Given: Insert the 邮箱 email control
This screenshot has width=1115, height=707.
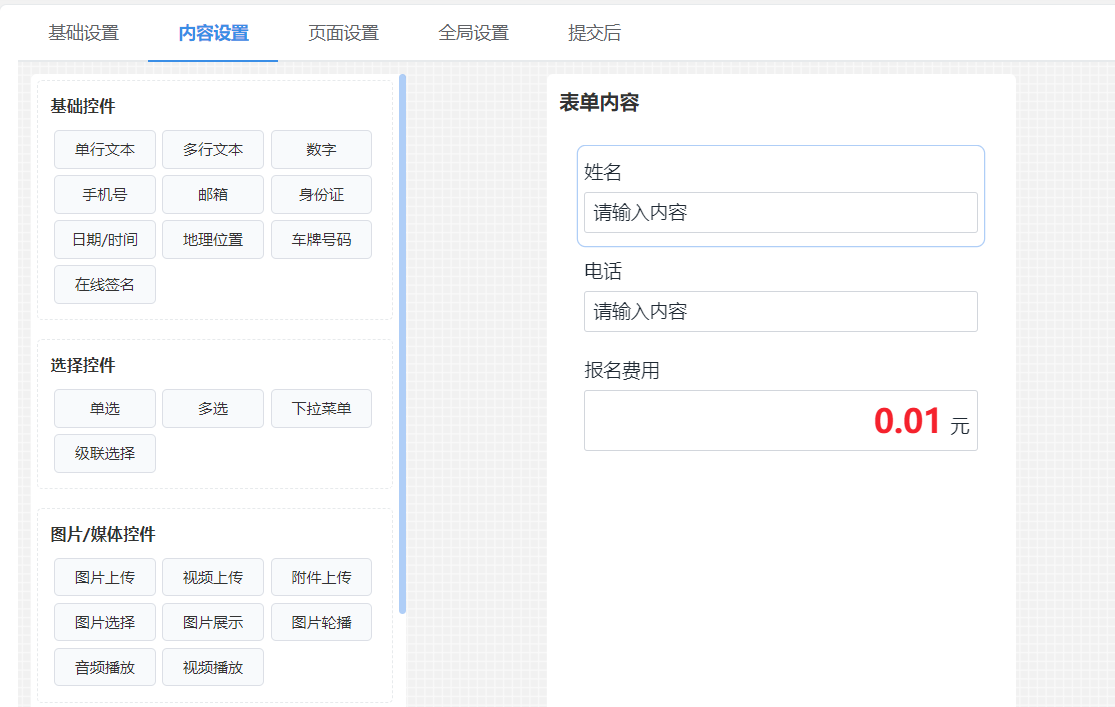Looking at the screenshot, I should coord(213,194).
